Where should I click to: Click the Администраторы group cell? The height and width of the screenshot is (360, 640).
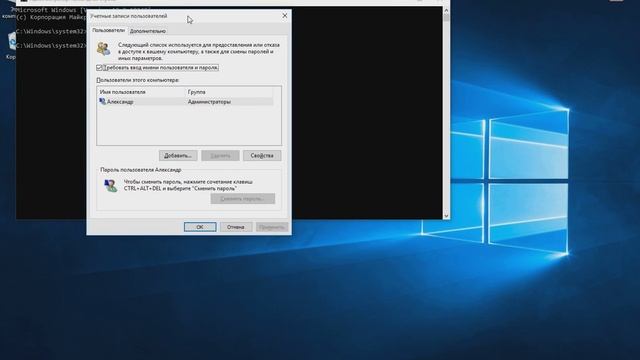[209, 102]
